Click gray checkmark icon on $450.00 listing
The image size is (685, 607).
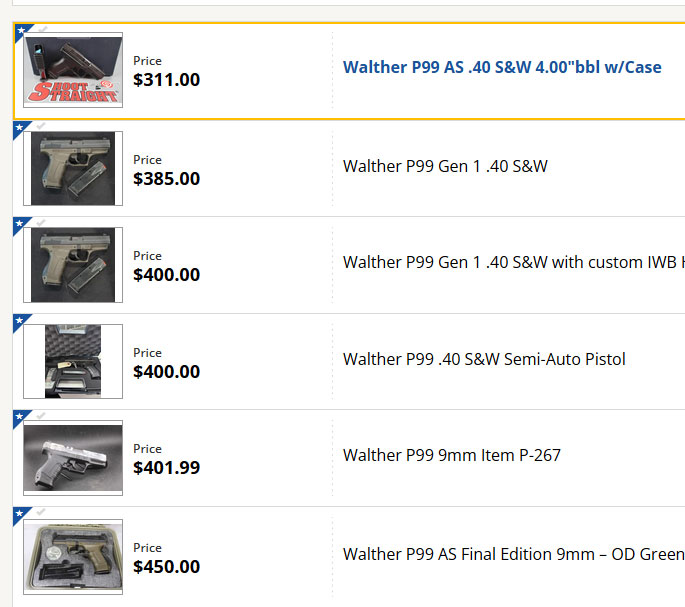(x=41, y=512)
